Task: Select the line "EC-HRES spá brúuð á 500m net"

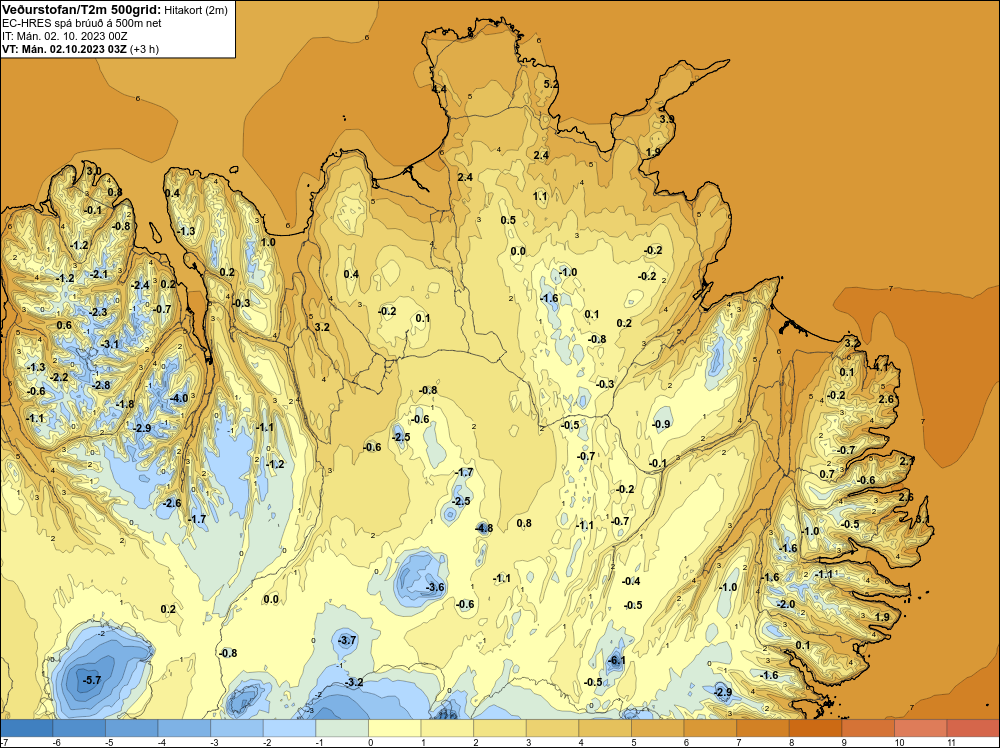Action: point(82,23)
